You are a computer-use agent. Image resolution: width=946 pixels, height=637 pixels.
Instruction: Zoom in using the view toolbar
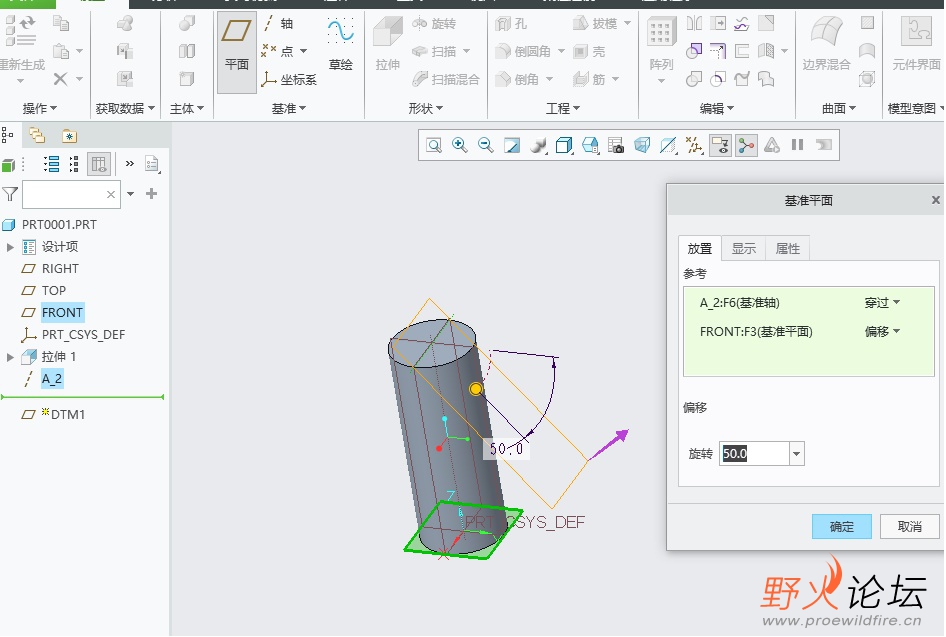point(460,145)
